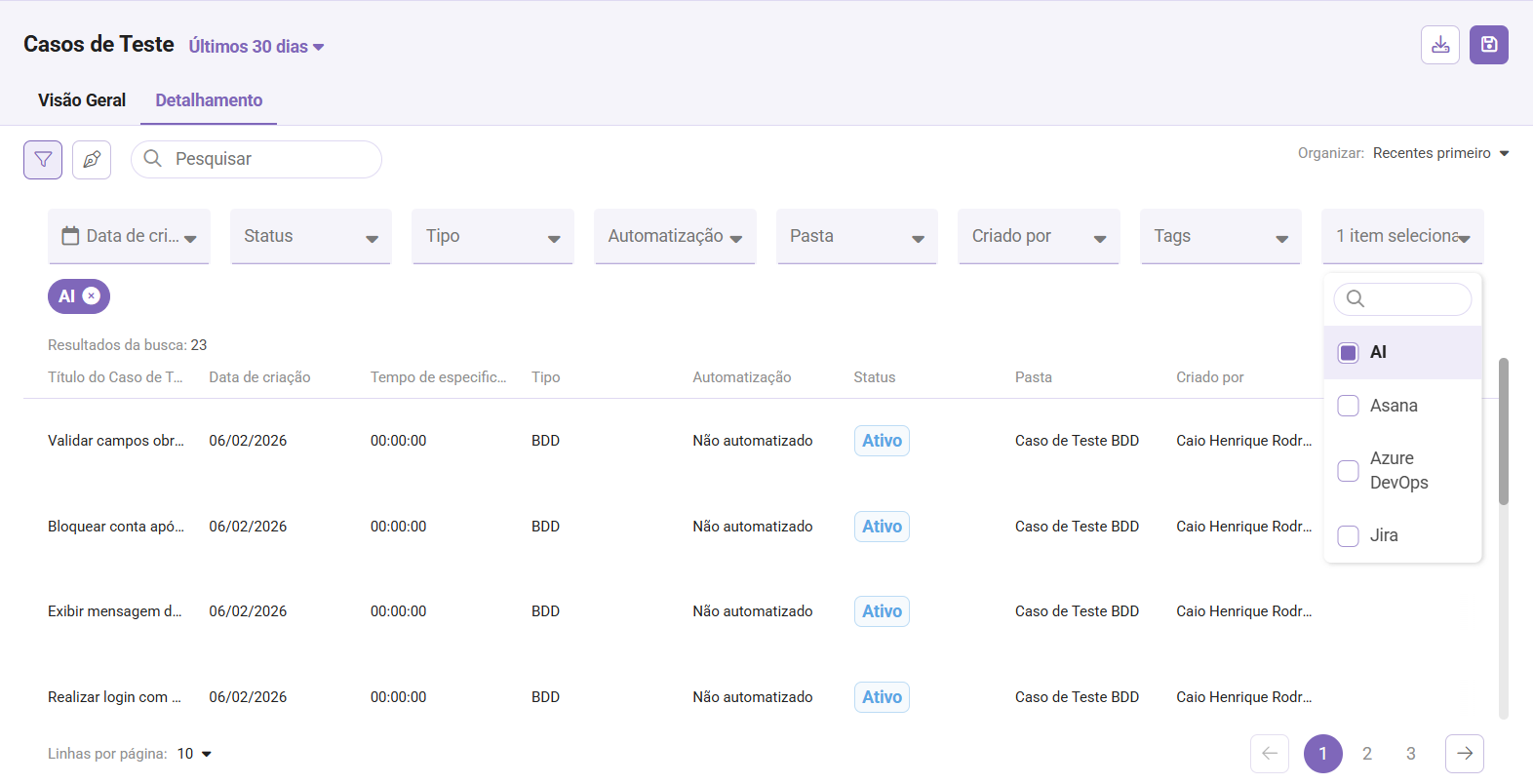Go to page 2
Viewport: 1533px width, 784px height.
pos(1366,754)
